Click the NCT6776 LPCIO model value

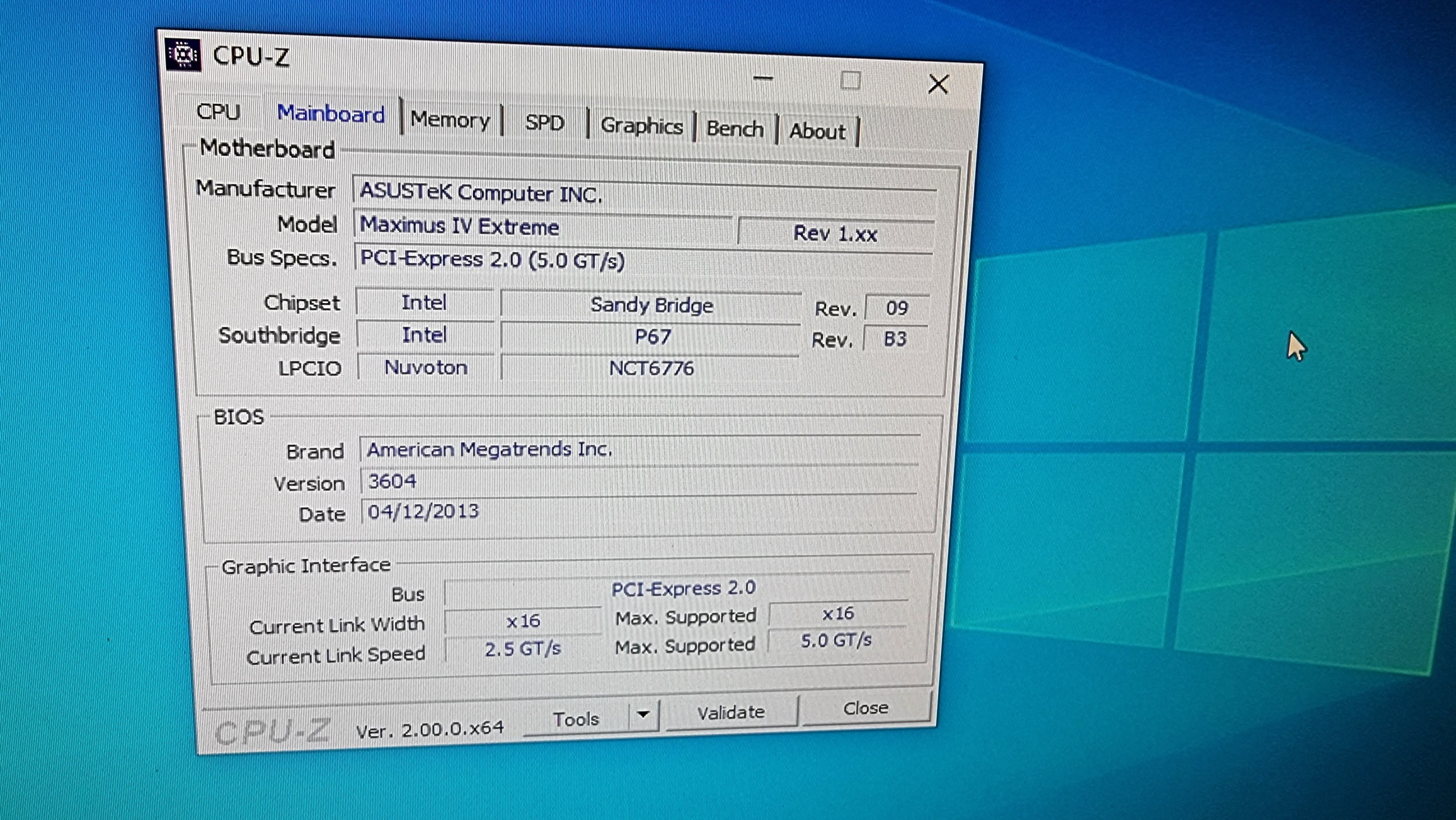tap(650, 369)
